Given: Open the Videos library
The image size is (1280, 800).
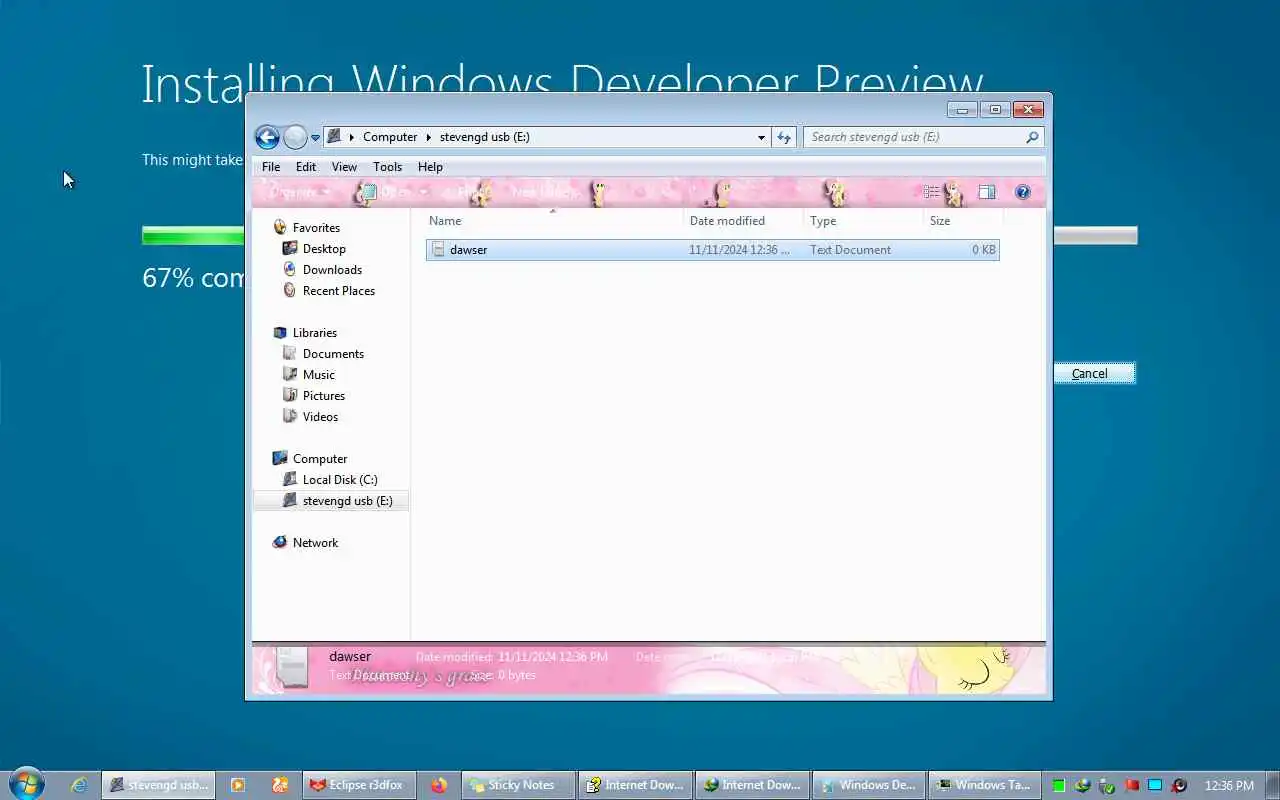Looking at the screenshot, I should click(320, 417).
